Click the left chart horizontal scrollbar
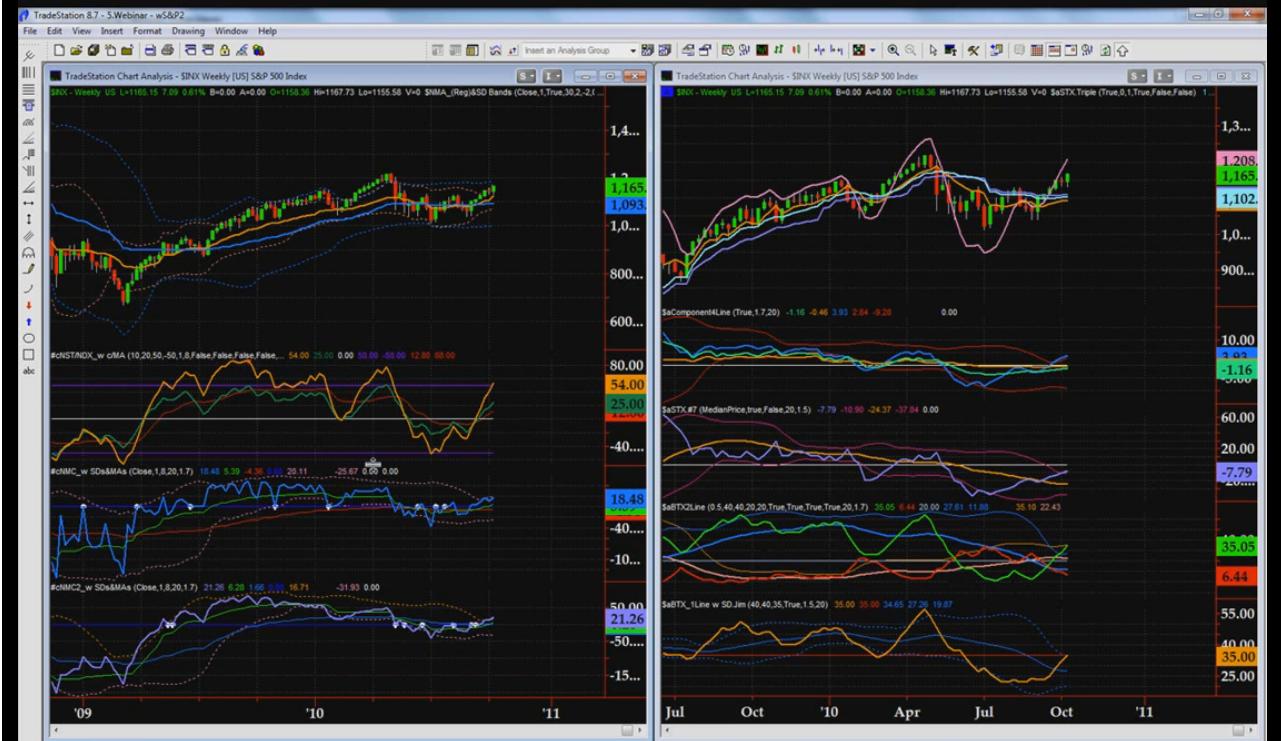Screen dimensions: 1281x741 pos(330,732)
